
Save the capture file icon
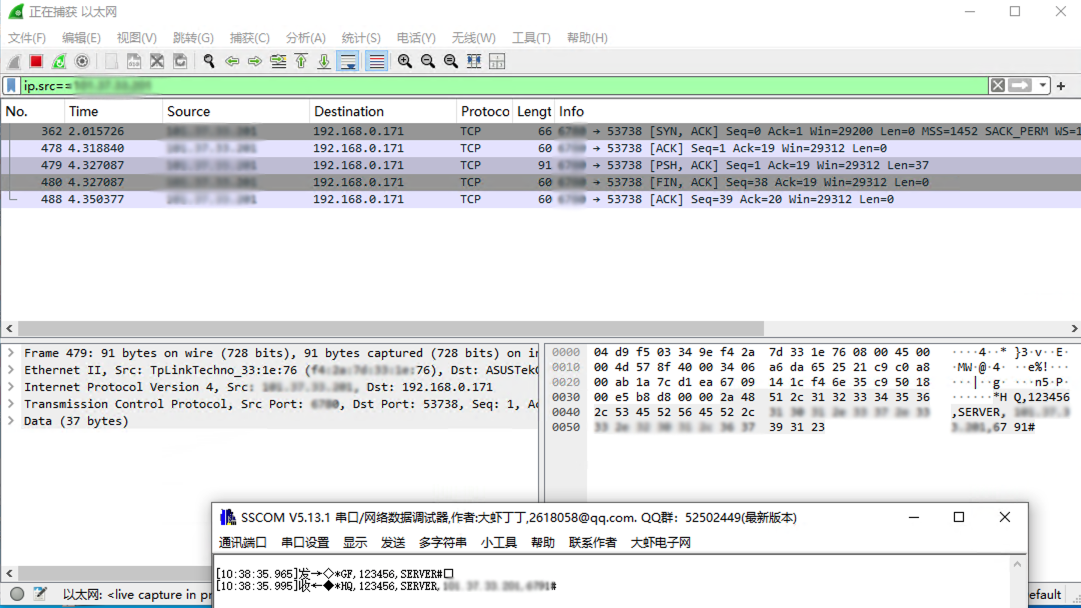pos(134,61)
